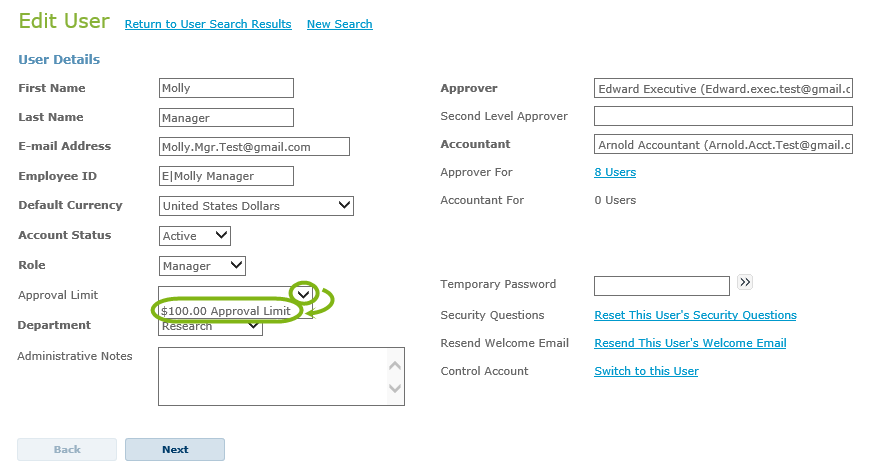Click Switch to this User link
The height and width of the screenshot is (469, 875).
click(x=646, y=371)
